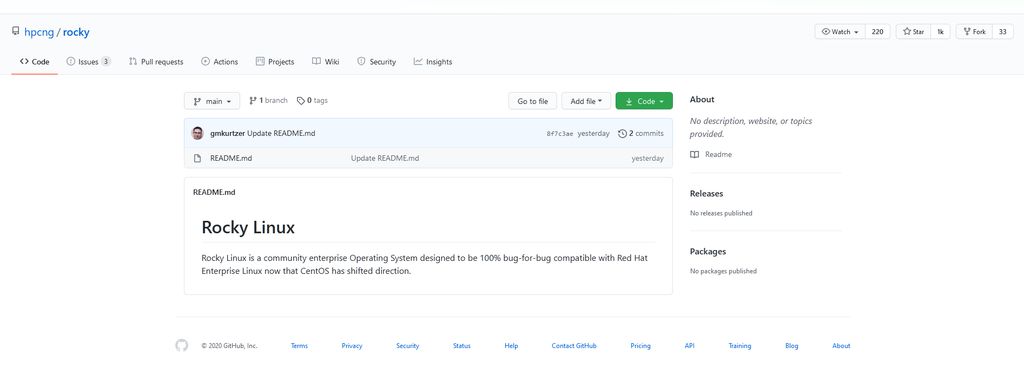The height and width of the screenshot is (374, 1024).
Task: Click gmkurtzer's avatar image
Action: [x=197, y=133]
